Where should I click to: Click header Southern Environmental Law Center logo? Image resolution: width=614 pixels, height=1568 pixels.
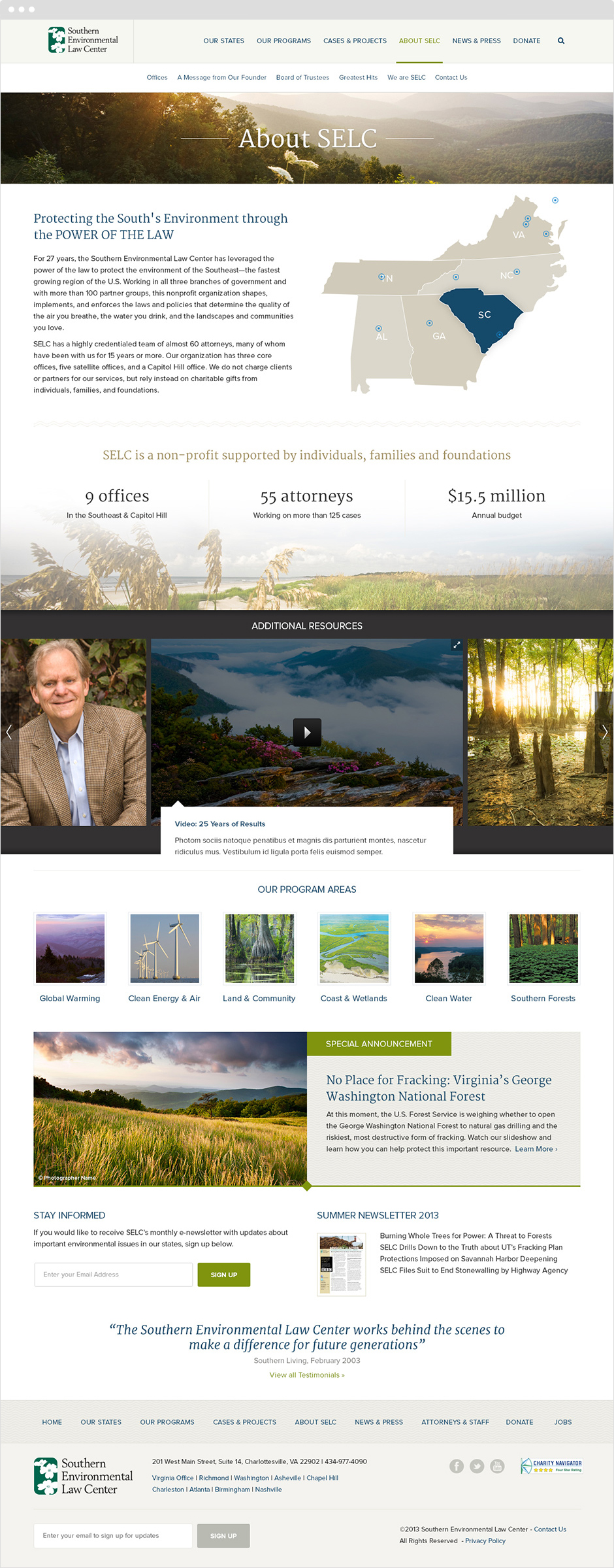coord(83,40)
